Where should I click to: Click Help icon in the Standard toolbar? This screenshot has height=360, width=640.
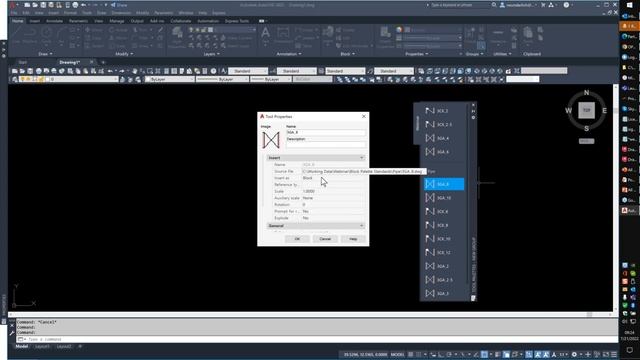click(x=213, y=71)
